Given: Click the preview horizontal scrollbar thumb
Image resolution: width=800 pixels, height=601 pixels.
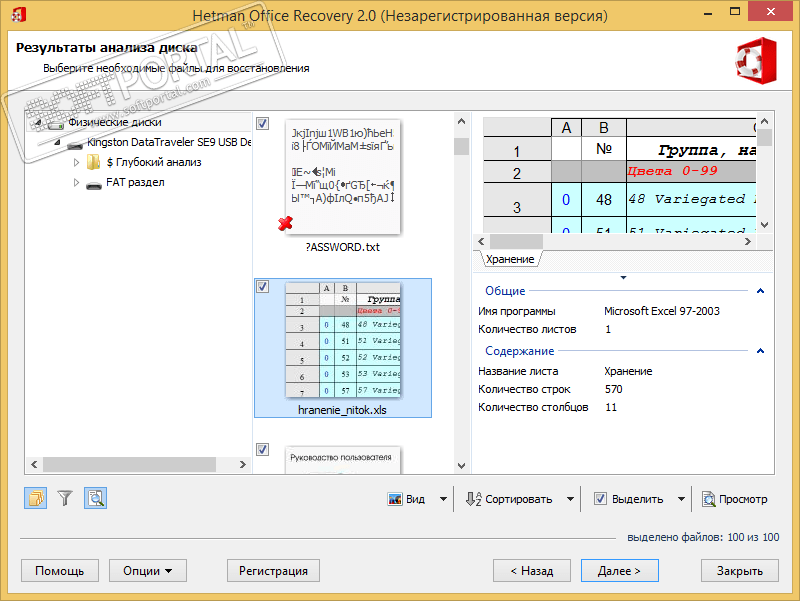Looking at the screenshot, I should coord(516,241).
